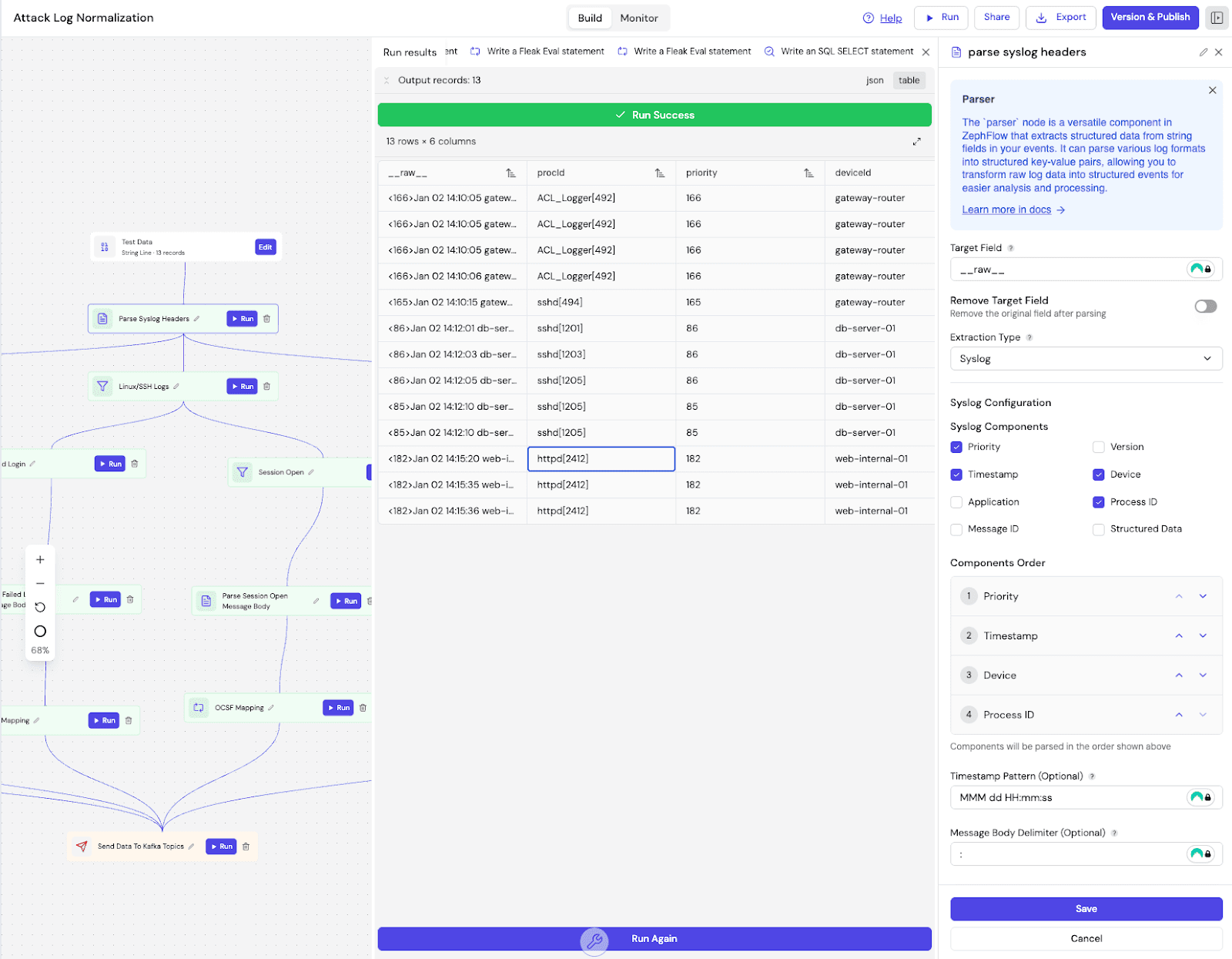Viewport: 1232px width, 959px height.
Task: Save the parser configuration
Action: [x=1086, y=908]
